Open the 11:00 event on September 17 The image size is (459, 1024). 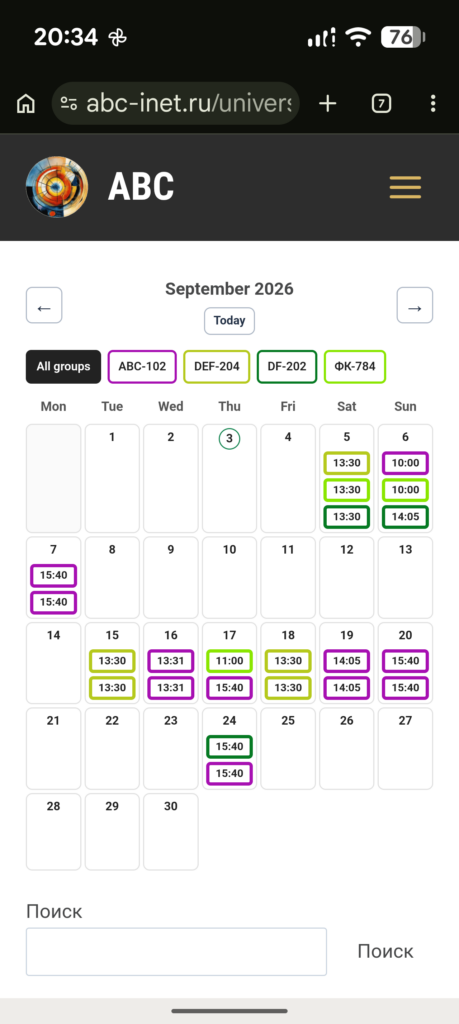click(229, 661)
